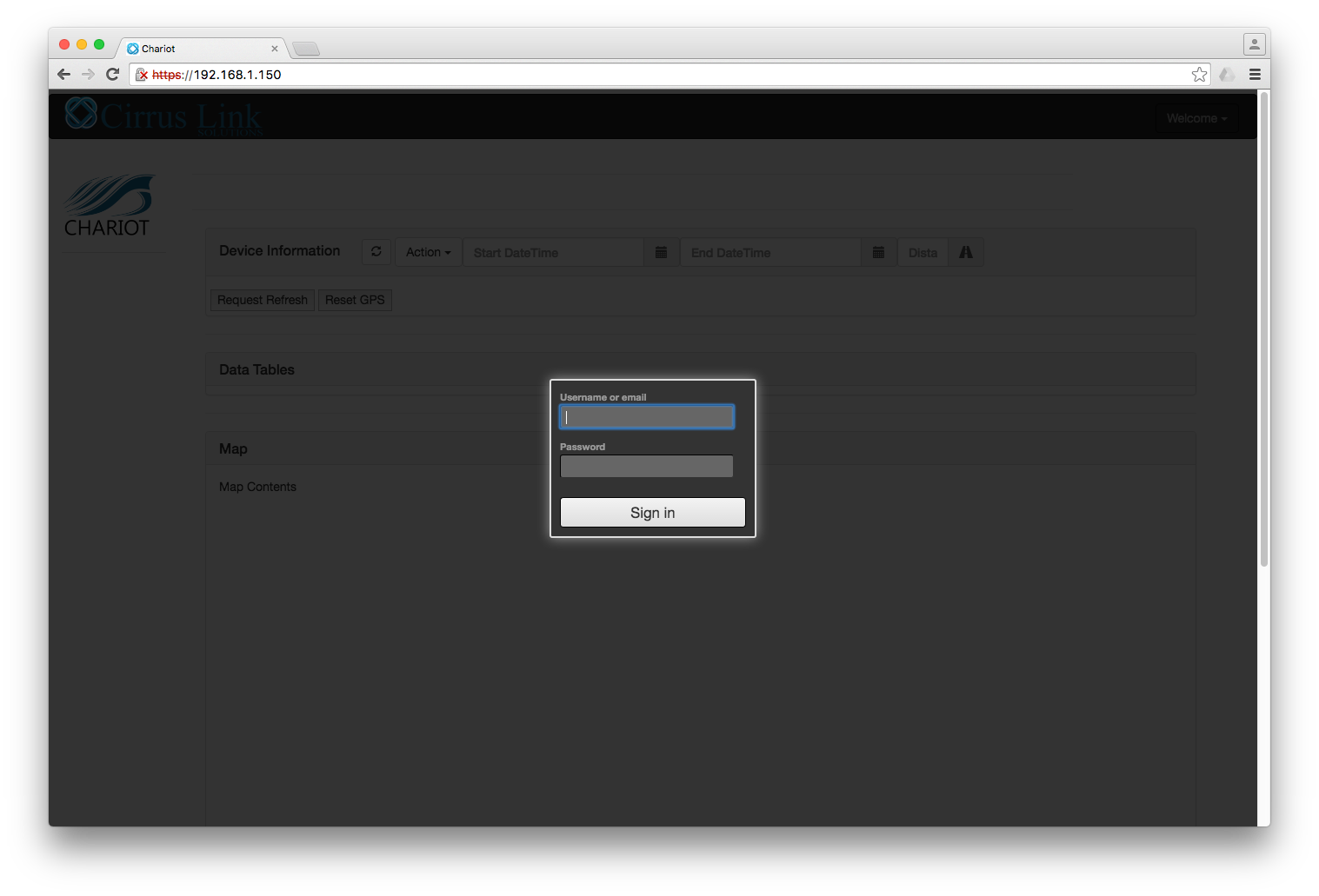Image resolution: width=1319 pixels, height=896 pixels.
Task: Open the Chrome profile user icon
Action: click(x=1254, y=43)
